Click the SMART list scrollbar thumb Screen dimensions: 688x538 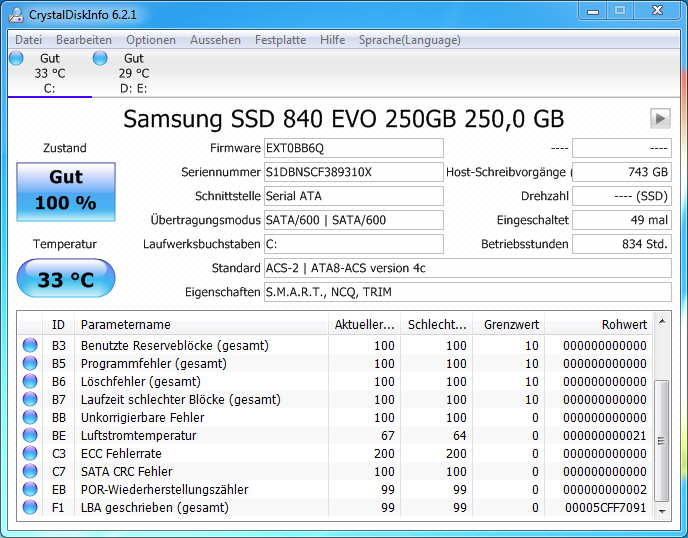(662, 441)
